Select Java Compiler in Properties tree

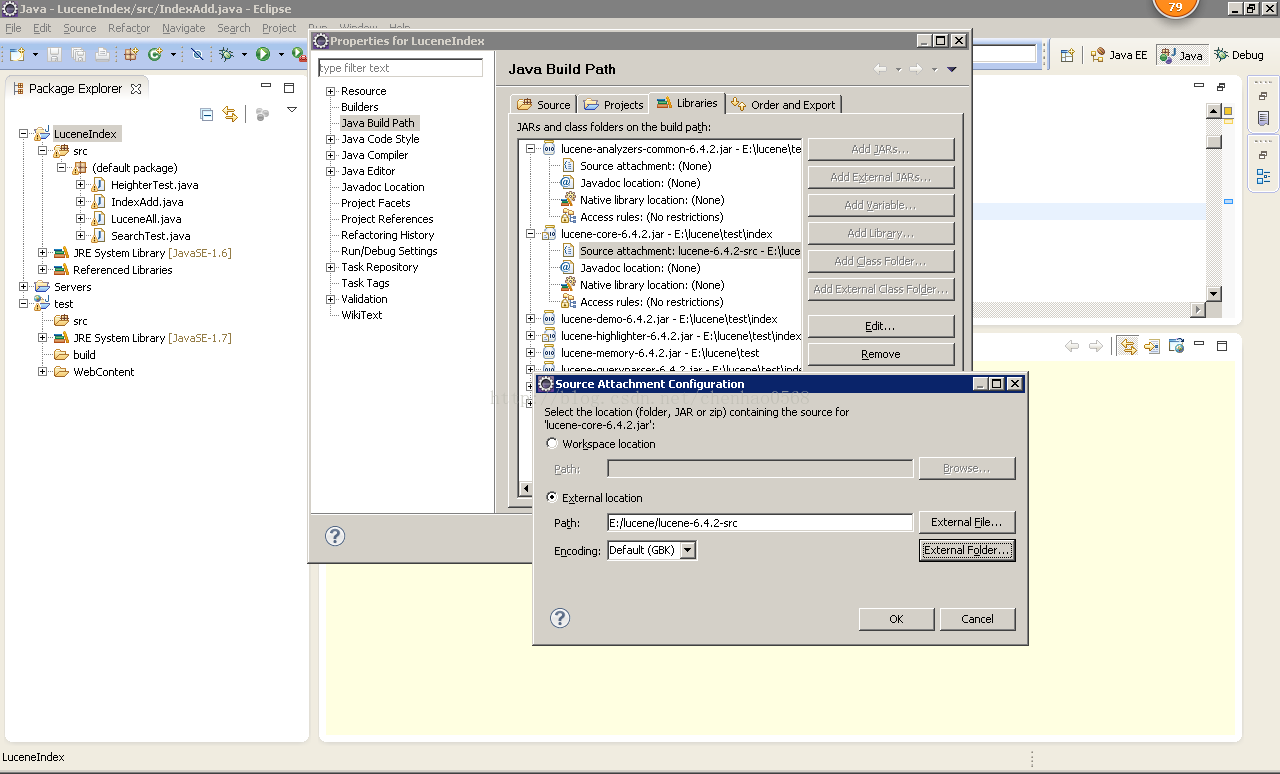pyautogui.click(x=374, y=155)
